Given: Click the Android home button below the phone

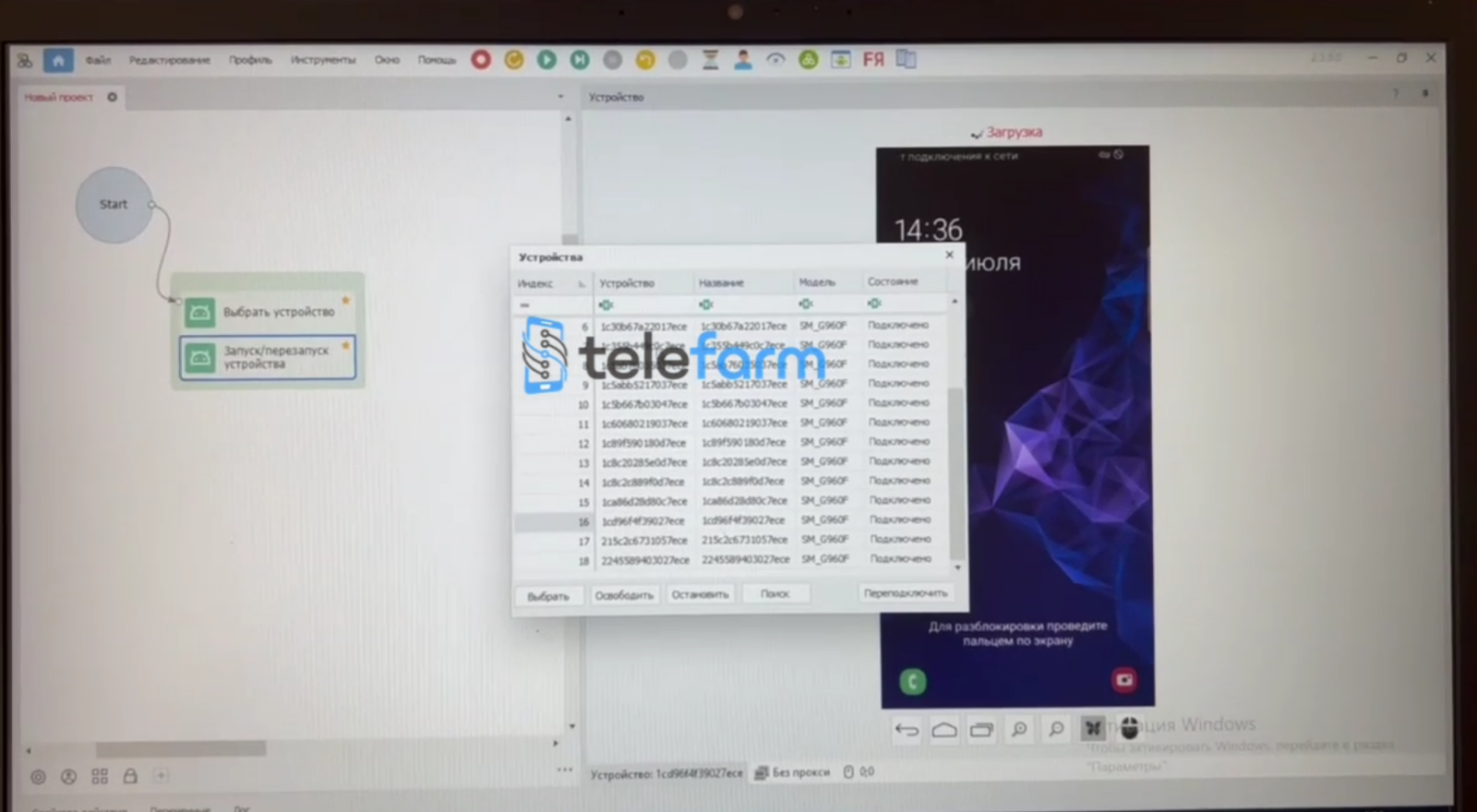Looking at the screenshot, I should pos(944,731).
